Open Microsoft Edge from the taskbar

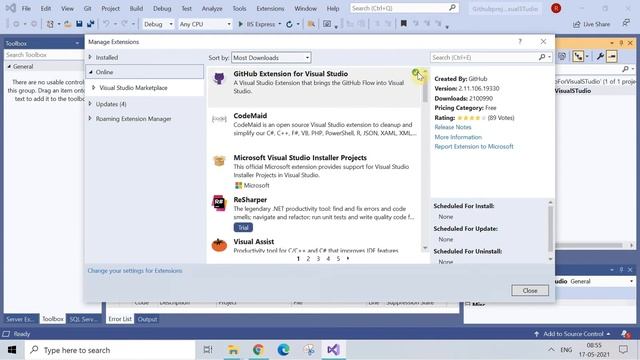tap(283, 349)
